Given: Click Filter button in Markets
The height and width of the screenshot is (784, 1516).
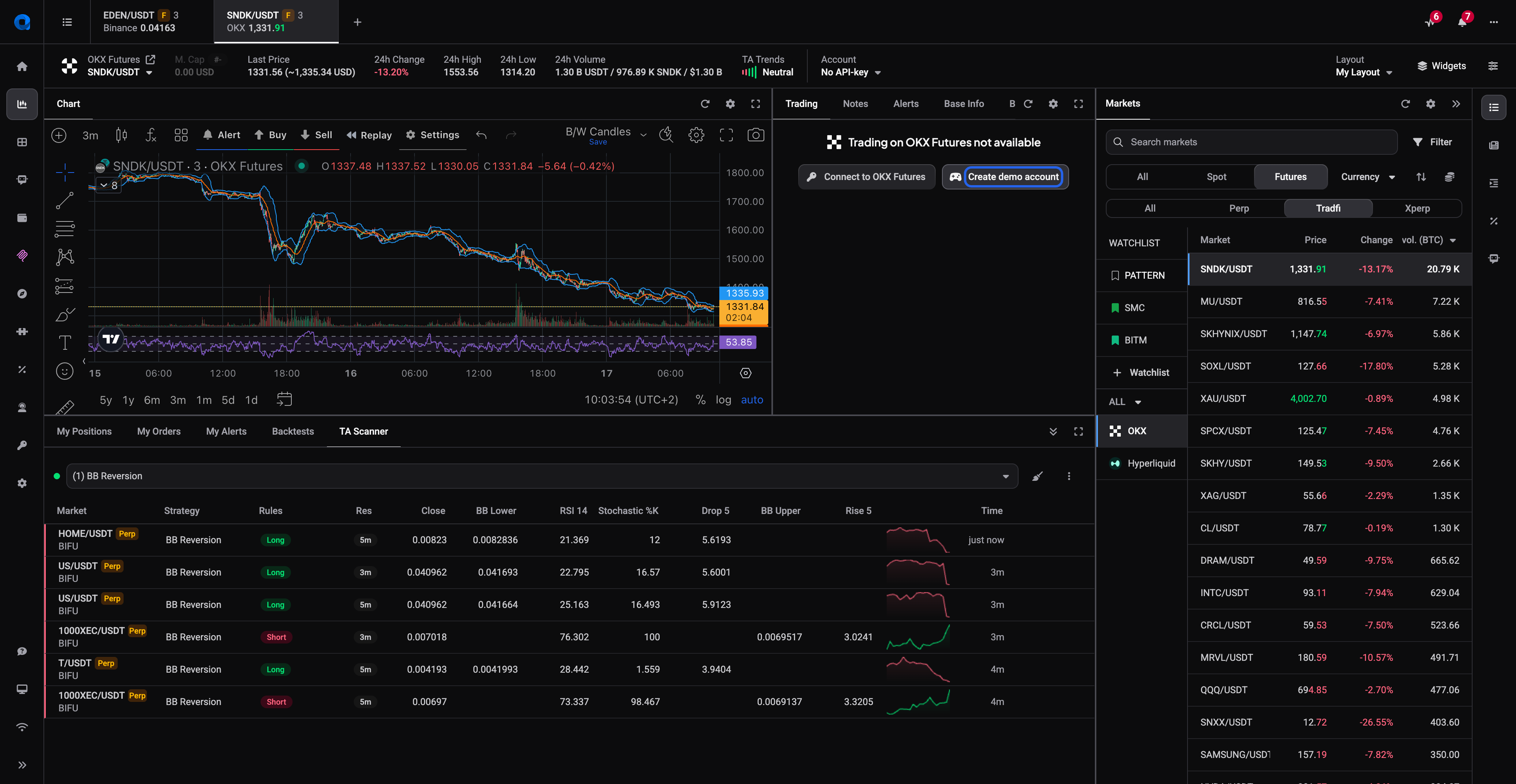Looking at the screenshot, I should [x=1432, y=143].
